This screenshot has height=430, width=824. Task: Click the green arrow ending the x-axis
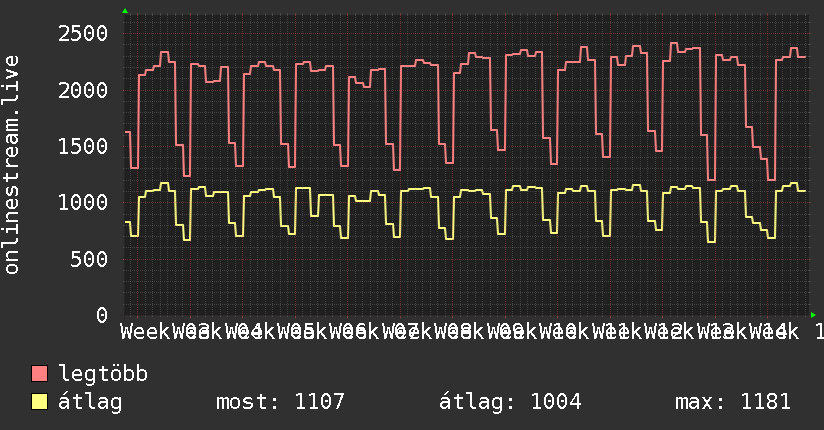coord(813,315)
